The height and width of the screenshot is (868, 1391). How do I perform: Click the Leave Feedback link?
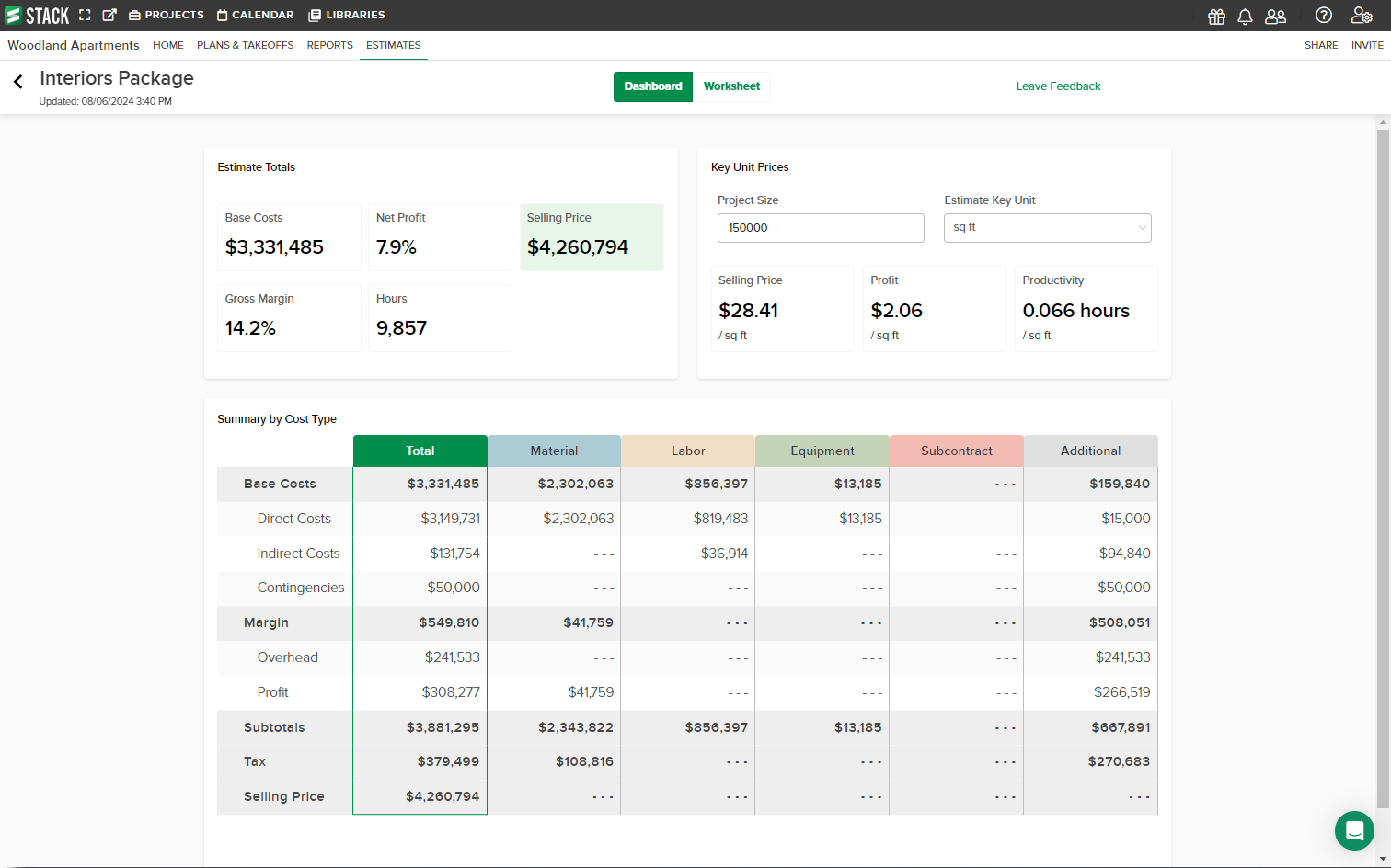pos(1058,86)
